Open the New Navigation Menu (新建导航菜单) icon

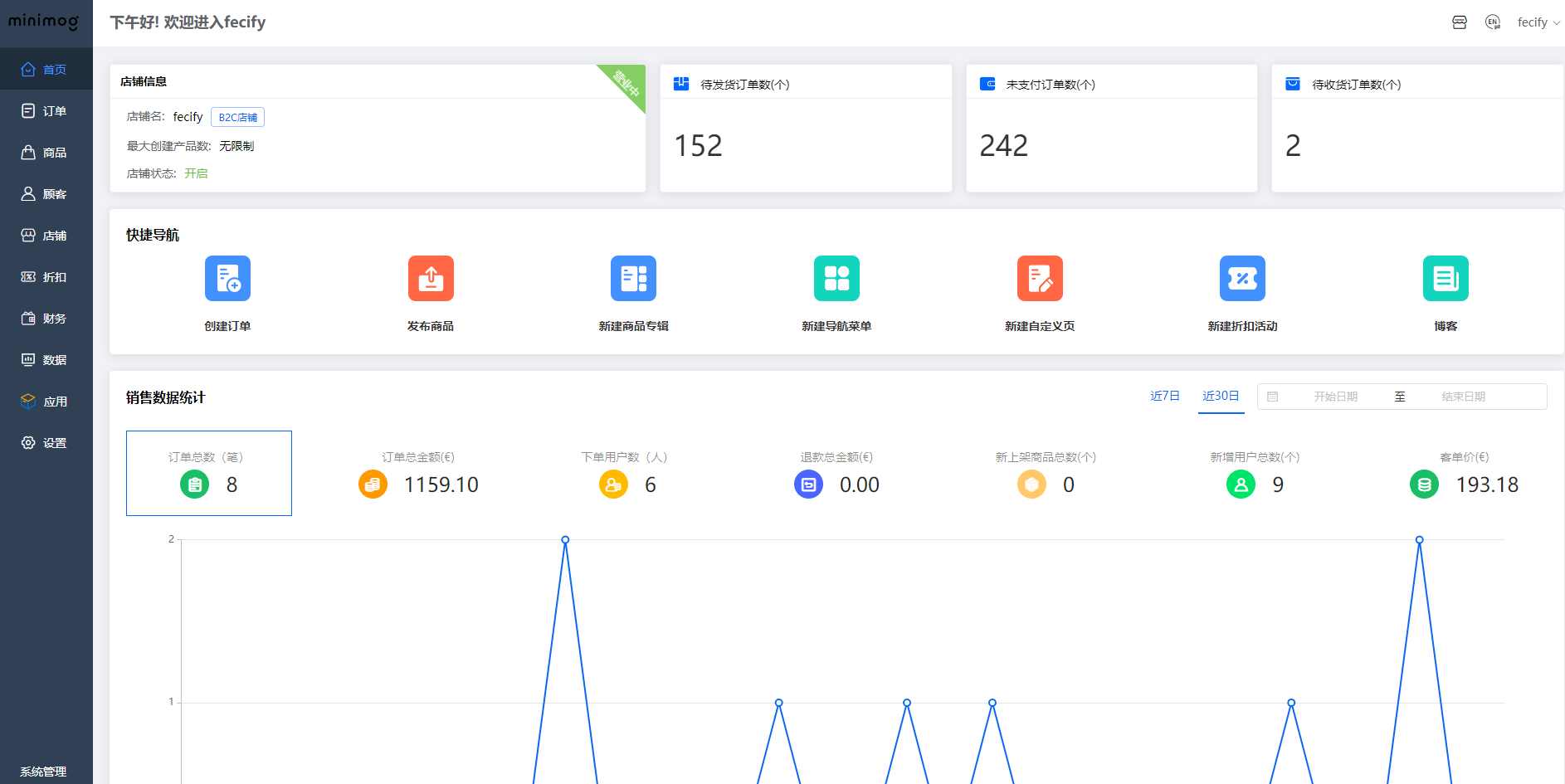(836, 279)
